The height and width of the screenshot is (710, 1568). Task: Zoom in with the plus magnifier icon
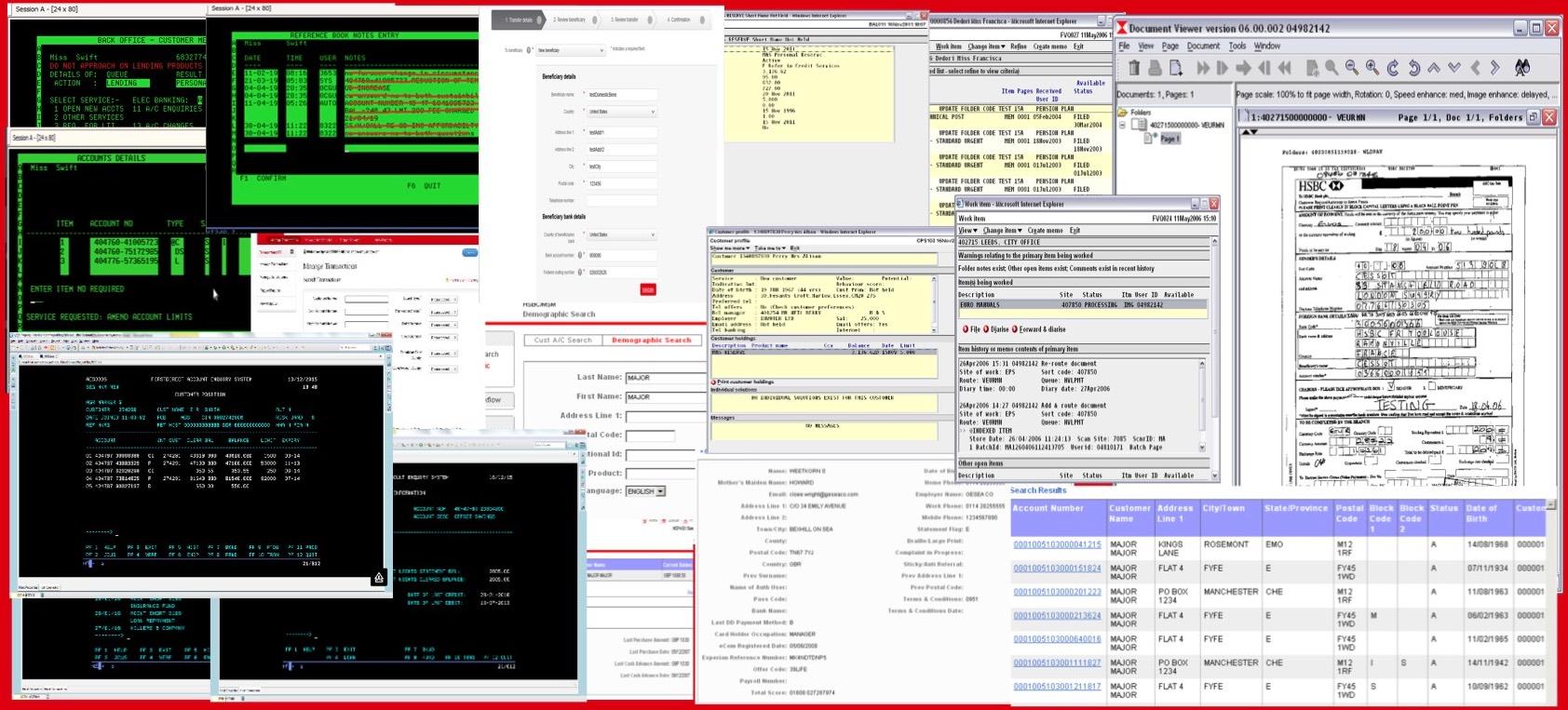1372,68
